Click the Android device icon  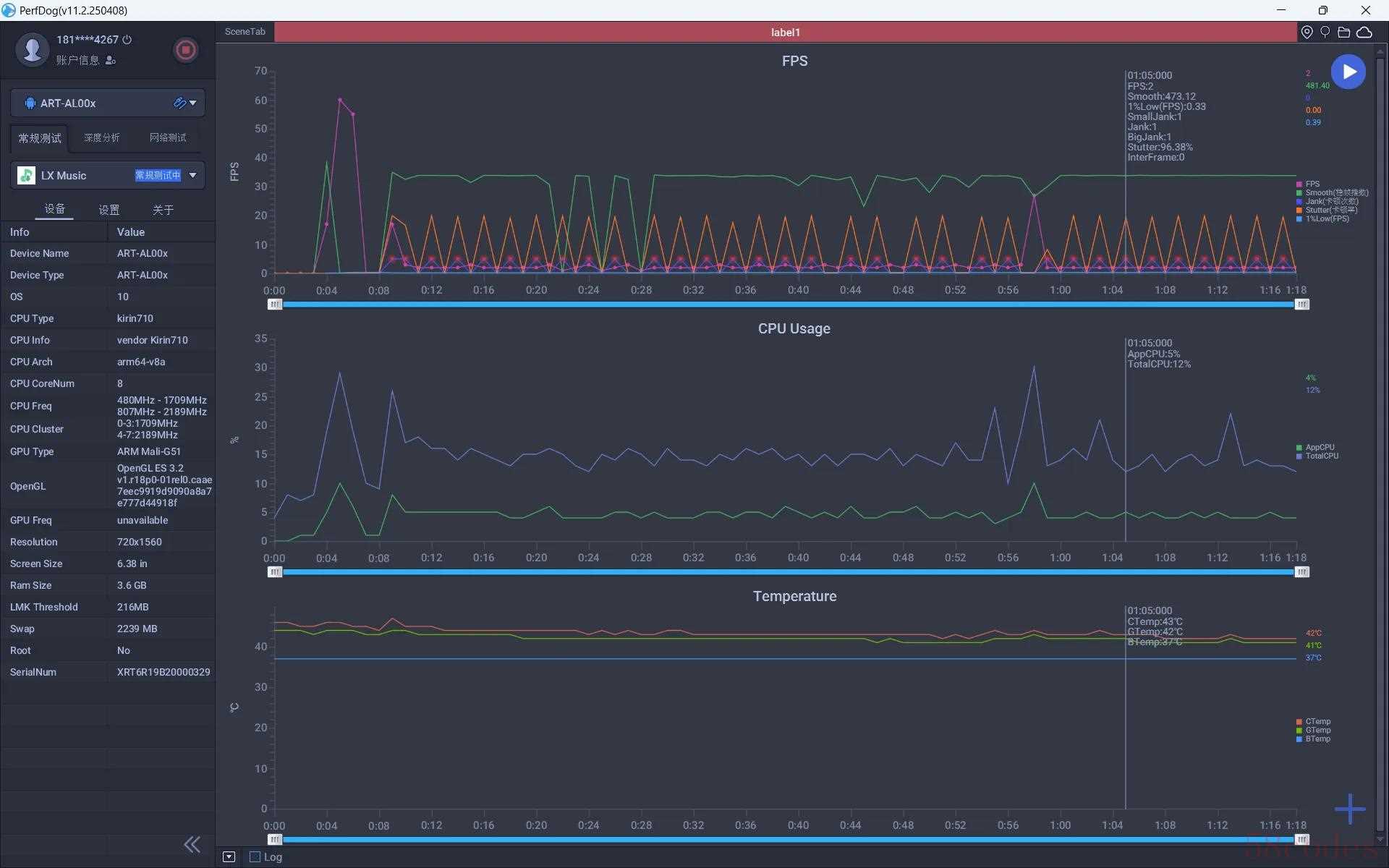[30, 103]
